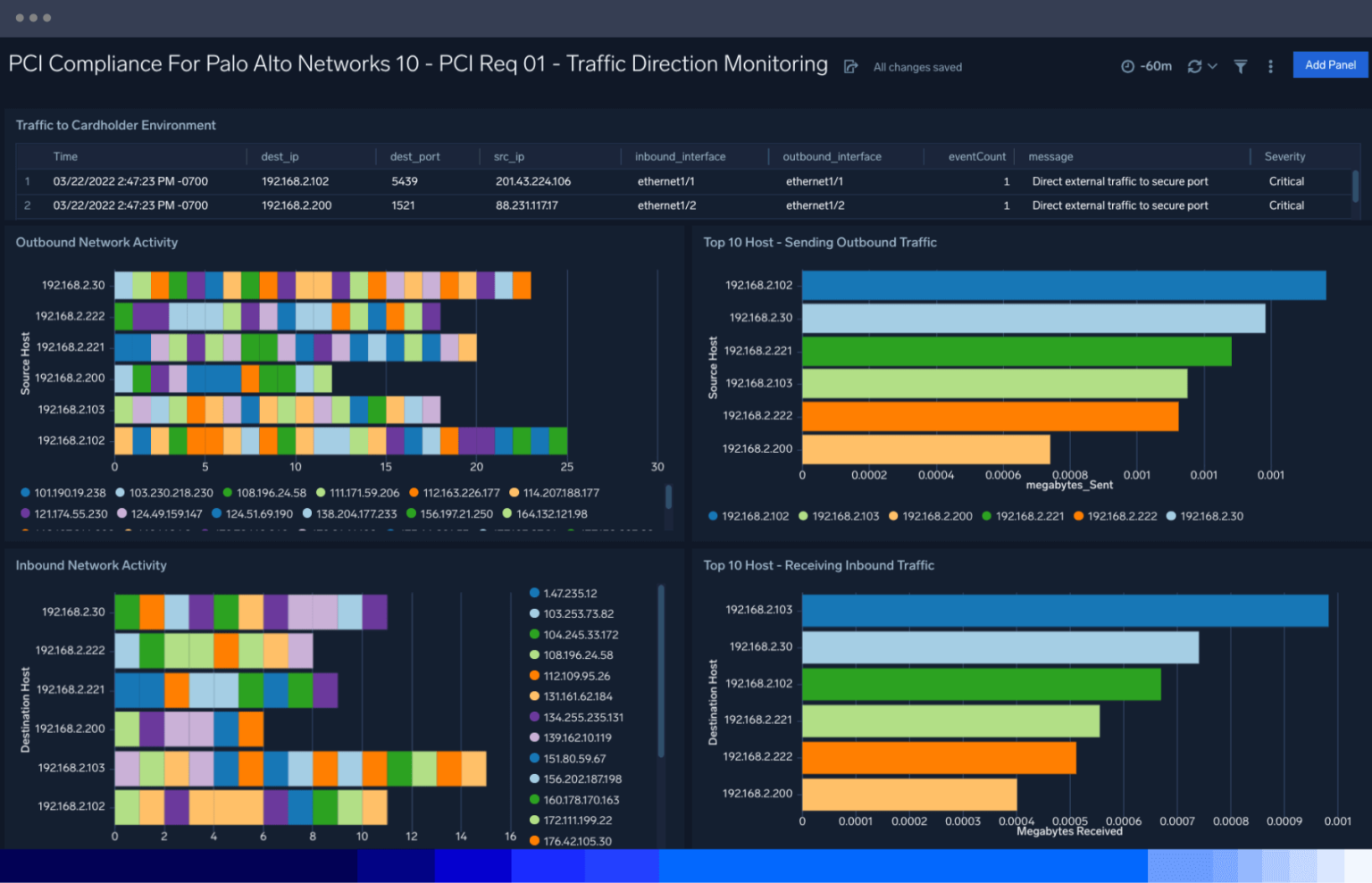The height and width of the screenshot is (883, 1372).
Task: Open the three-dot dashboard options menu
Action: coord(1270,66)
